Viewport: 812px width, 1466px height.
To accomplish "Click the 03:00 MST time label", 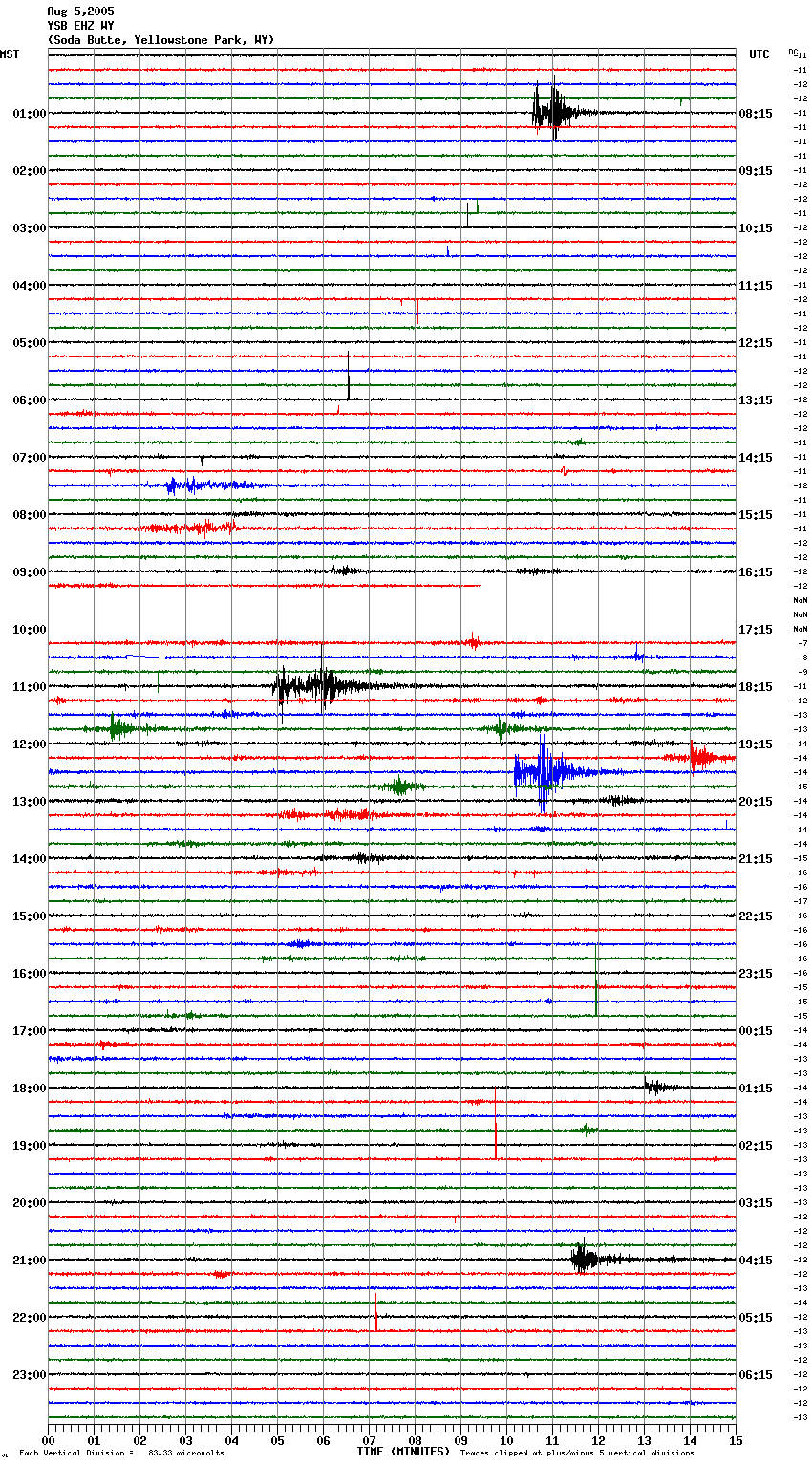I will (30, 228).
